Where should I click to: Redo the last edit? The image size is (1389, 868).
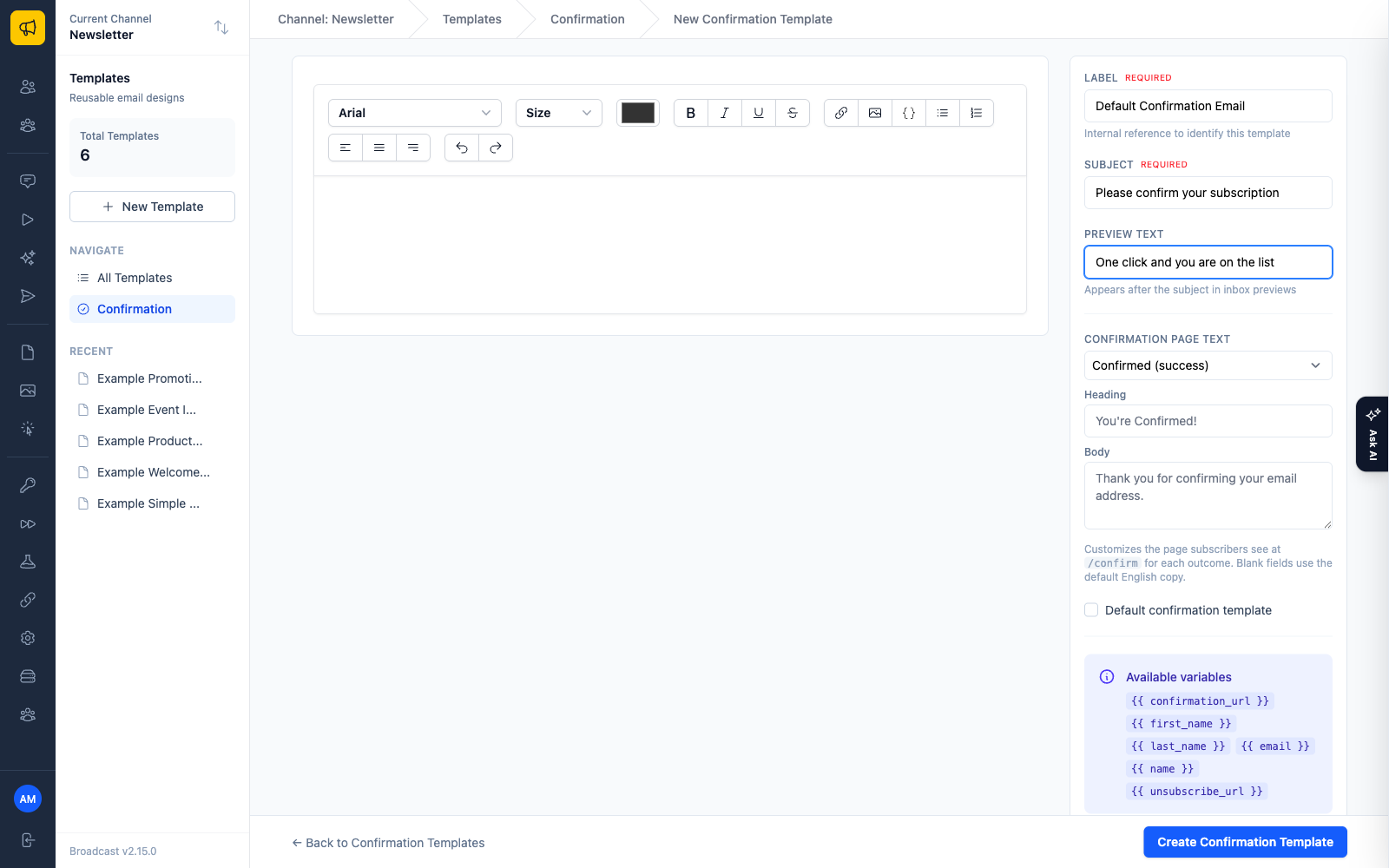496,148
